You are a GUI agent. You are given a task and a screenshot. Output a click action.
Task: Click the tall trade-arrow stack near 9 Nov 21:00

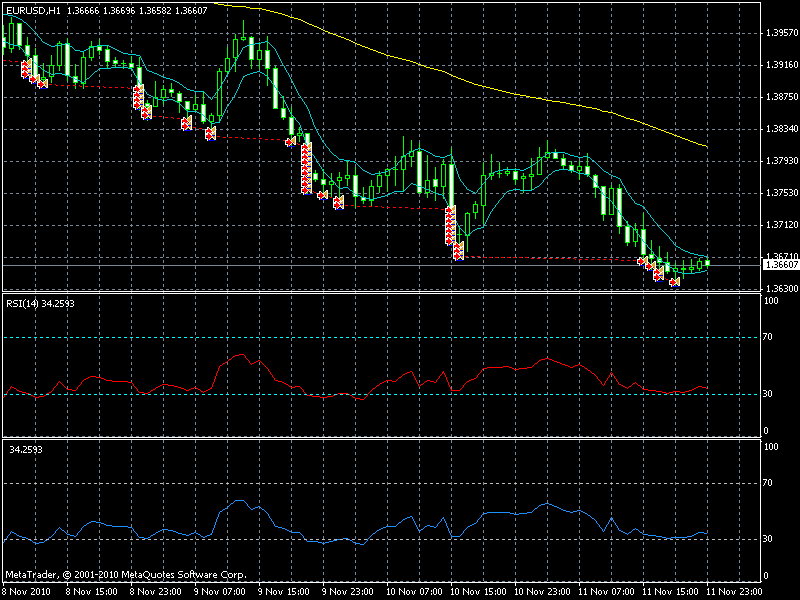[306, 169]
